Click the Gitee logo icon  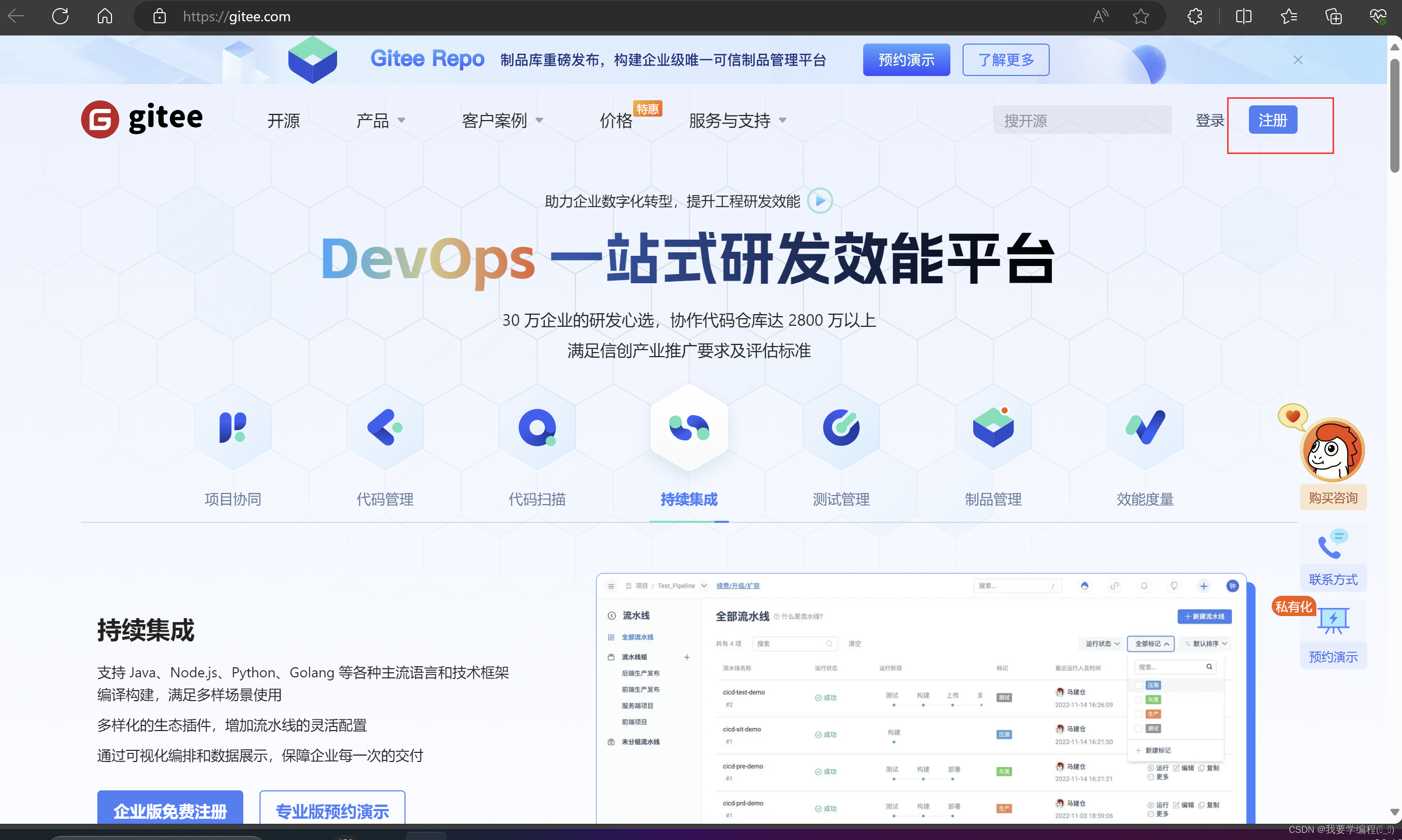pyautogui.click(x=100, y=120)
